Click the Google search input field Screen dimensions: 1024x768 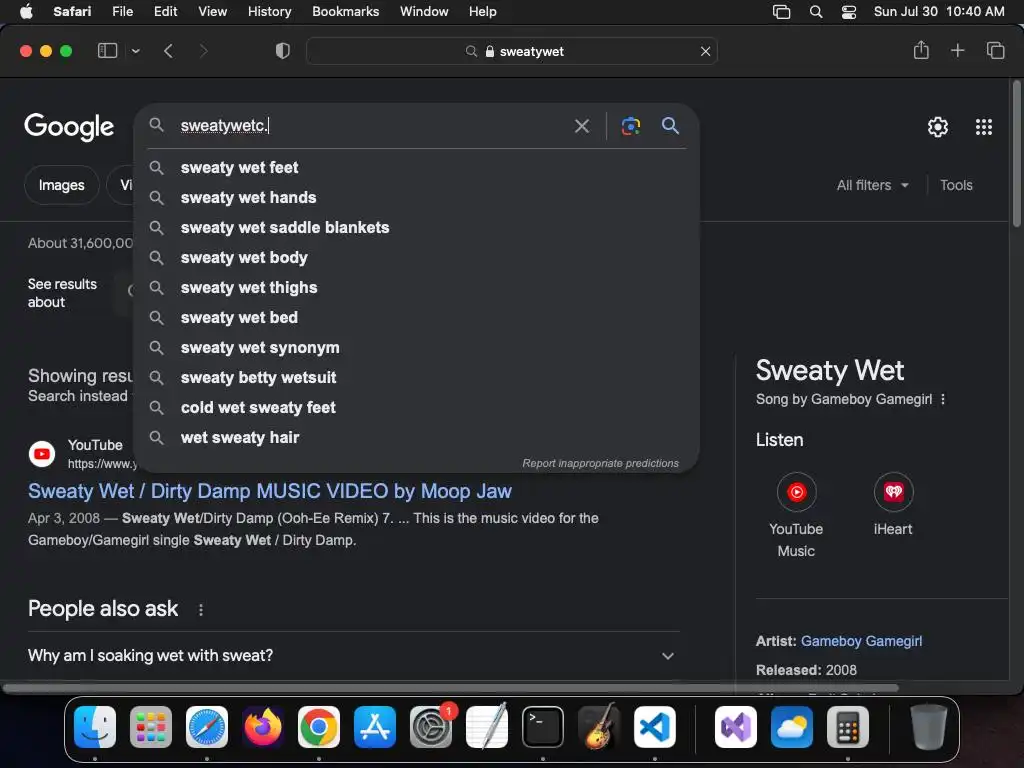[372, 125]
